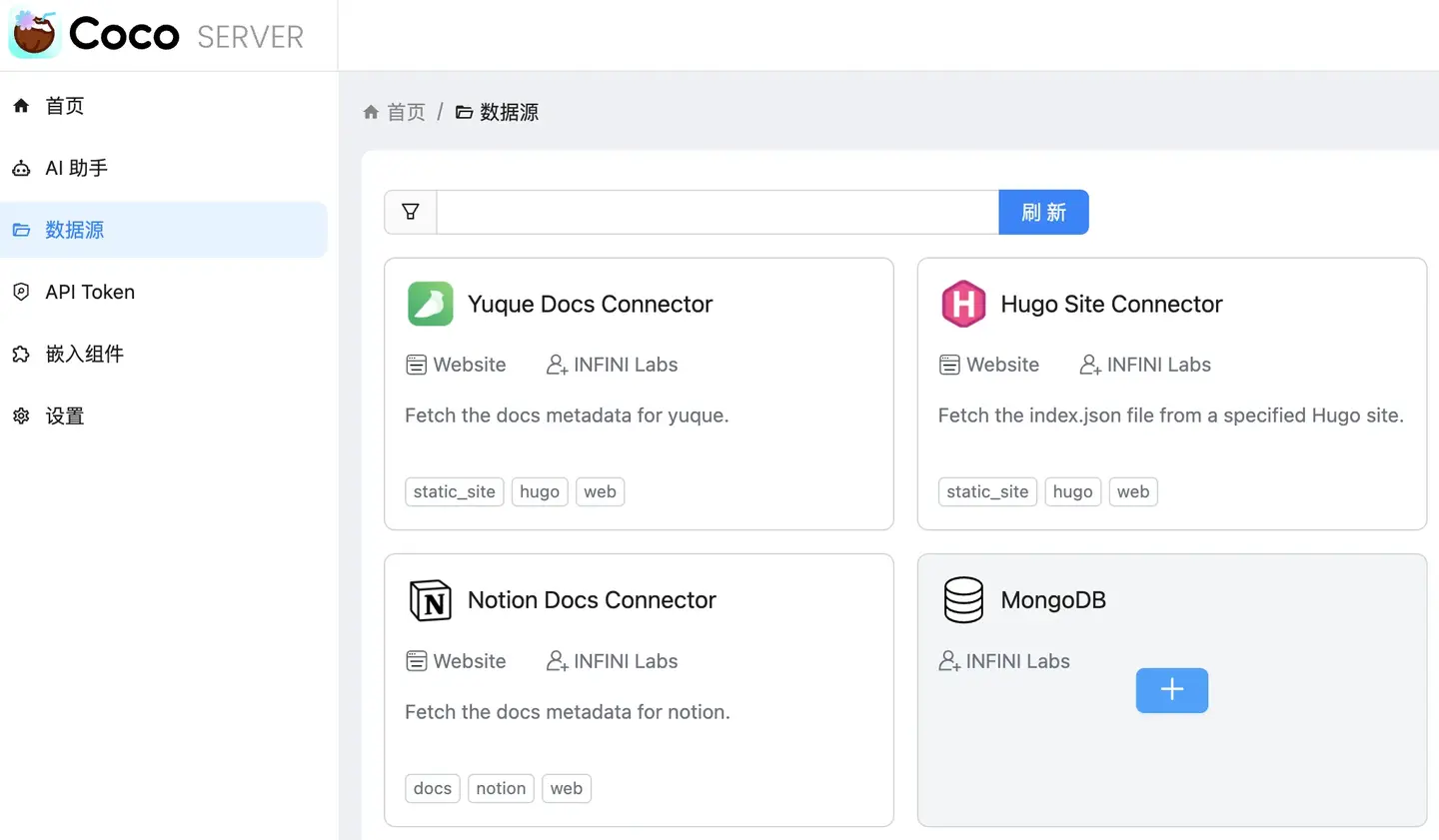Select the Notion Docs Connector icon
This screenshot has height=840, width=1439.
(431, 600)
